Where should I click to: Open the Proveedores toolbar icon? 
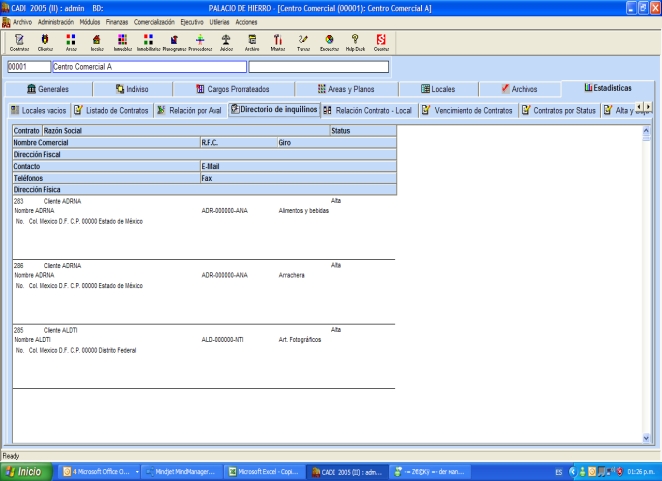pyautogui.click(x=200, y=42)
